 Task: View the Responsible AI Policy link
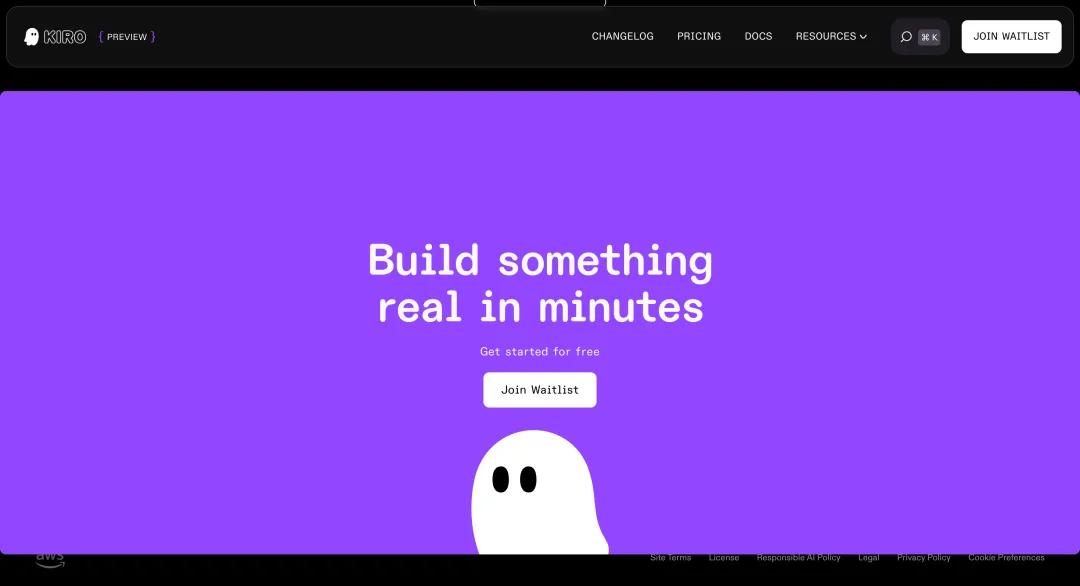[798, 558]
